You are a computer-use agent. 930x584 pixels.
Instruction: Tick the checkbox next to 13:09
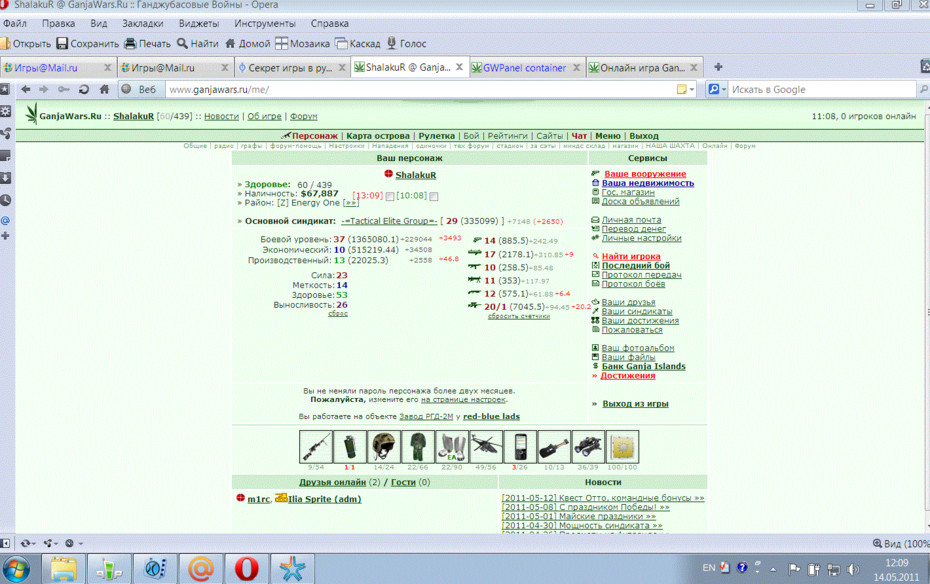pyautogui.click(x=390, y=196)
